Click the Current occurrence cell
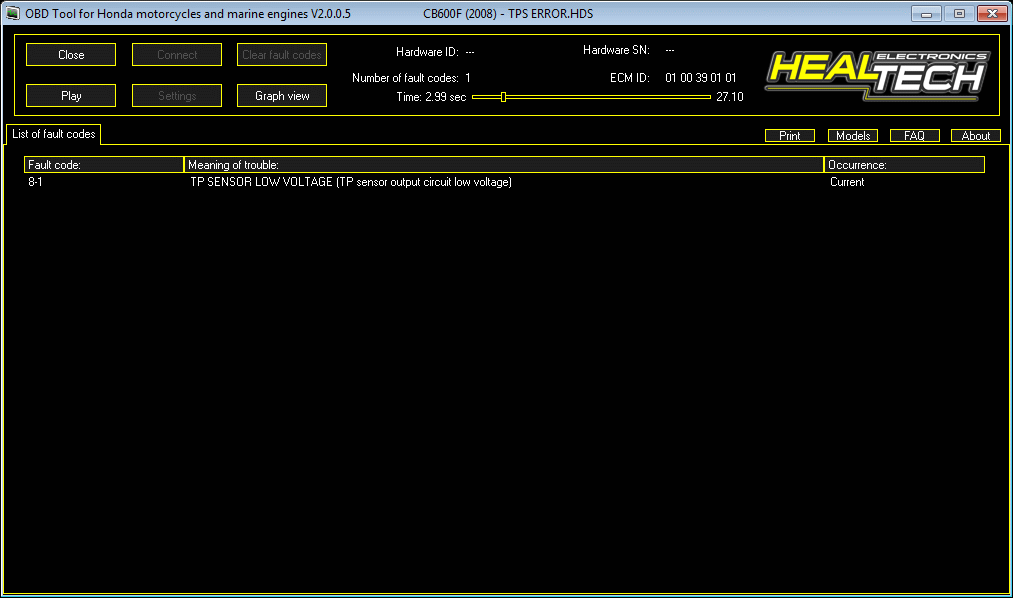 [847, 182]
